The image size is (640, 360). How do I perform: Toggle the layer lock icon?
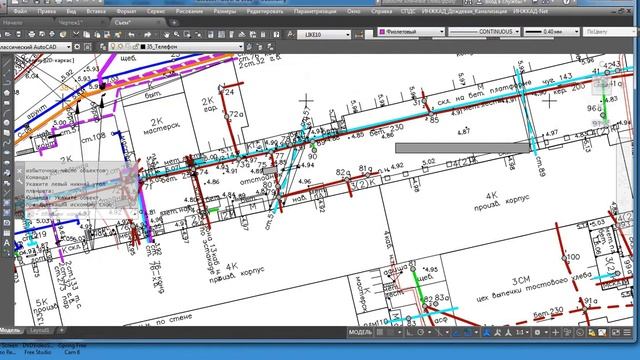(x=135, y=47)
